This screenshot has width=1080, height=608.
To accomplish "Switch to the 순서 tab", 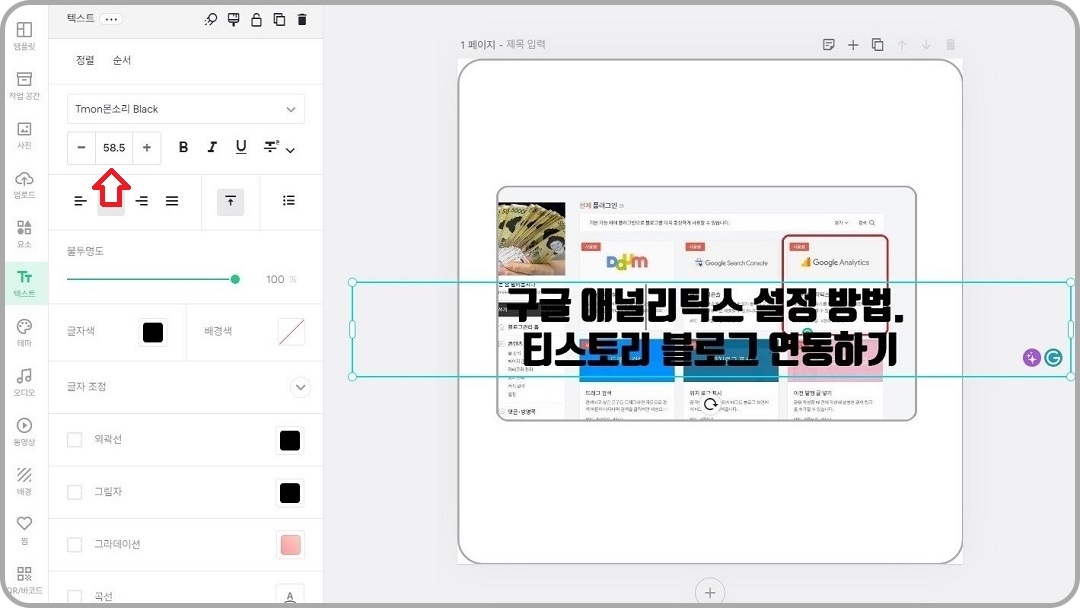I will pyautogui.click(x=122, y=60).
